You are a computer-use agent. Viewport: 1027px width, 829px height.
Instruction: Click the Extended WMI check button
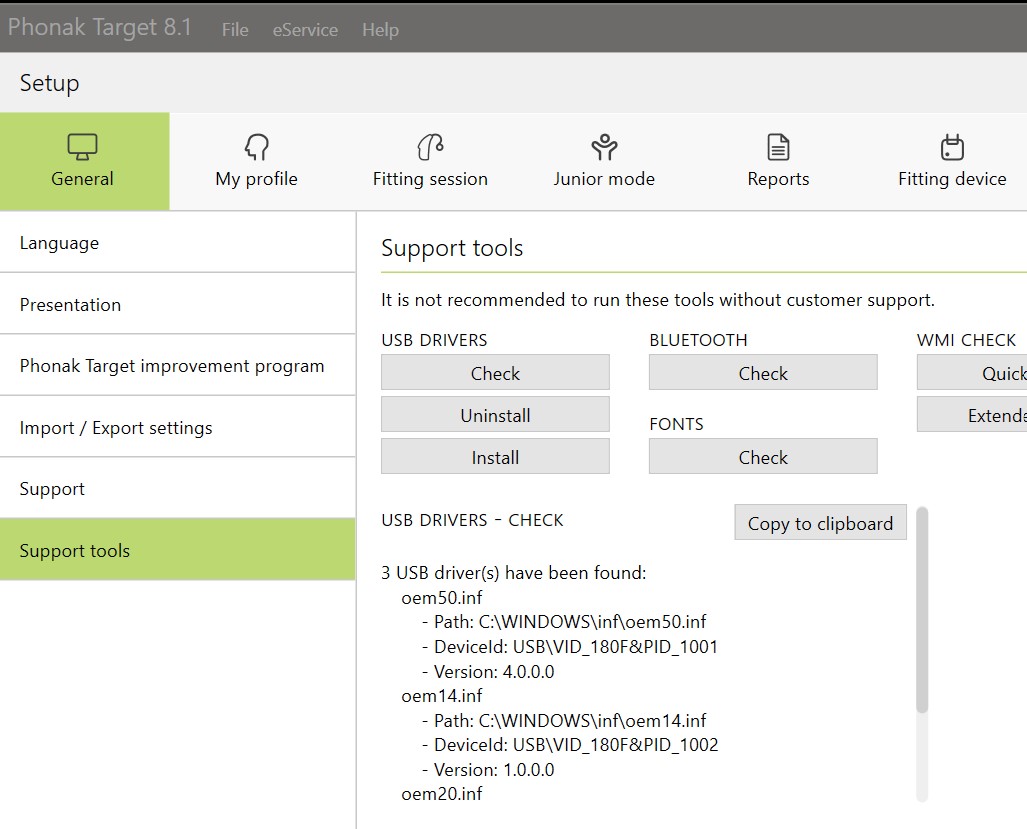tap(972, 414)
